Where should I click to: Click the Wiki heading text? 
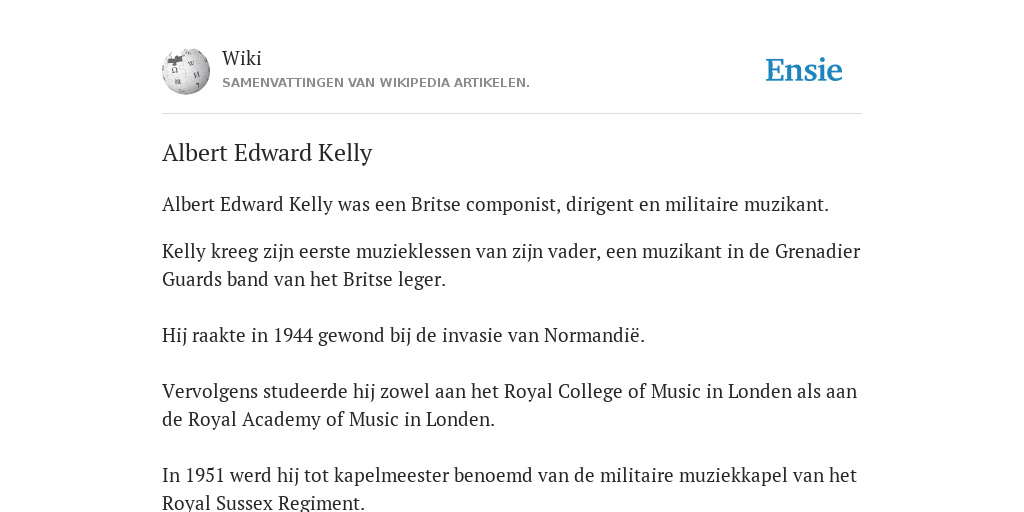pos(242,58)
